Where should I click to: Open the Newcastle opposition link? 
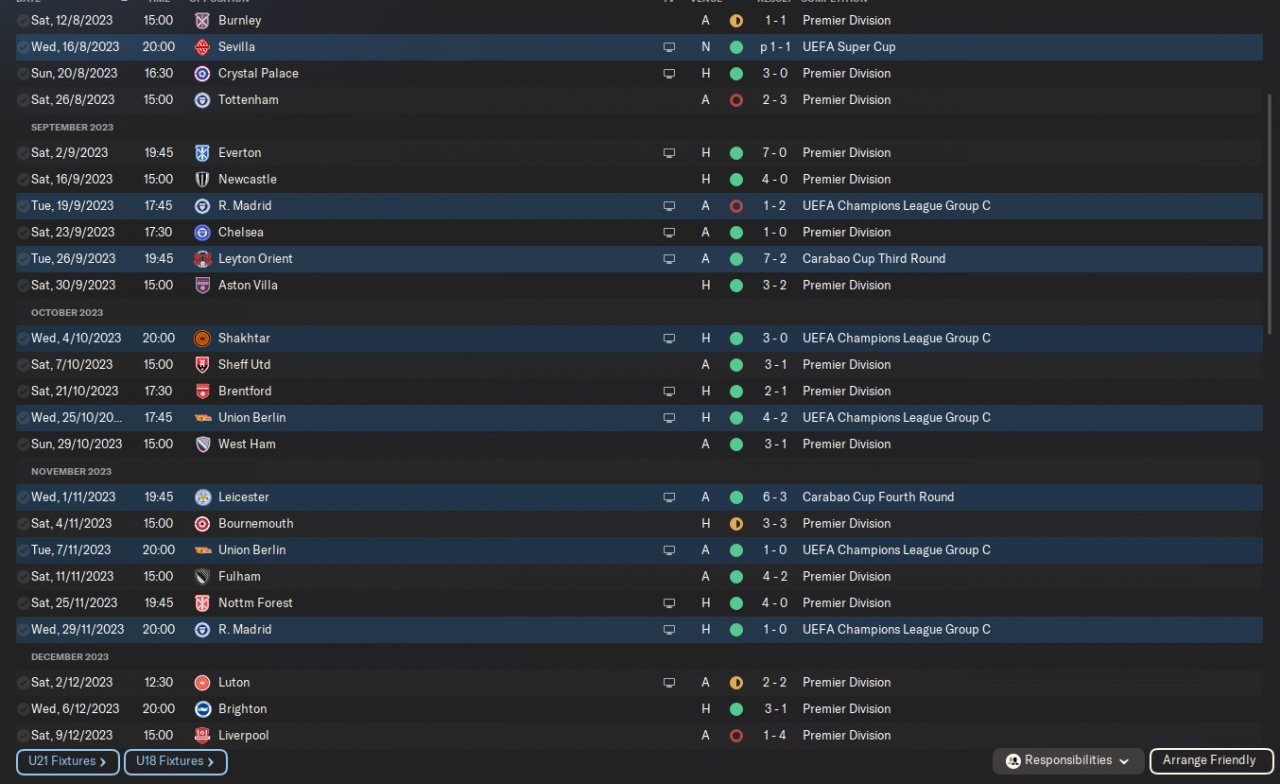pyautogui.click(x=247, y=180)
